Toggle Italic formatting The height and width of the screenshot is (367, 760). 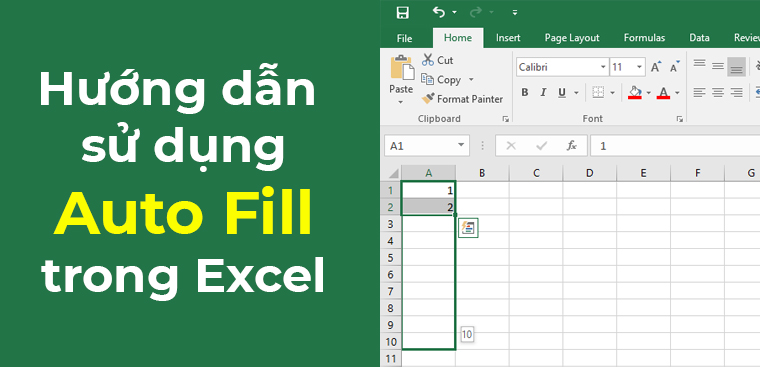[x=543, y=93]
